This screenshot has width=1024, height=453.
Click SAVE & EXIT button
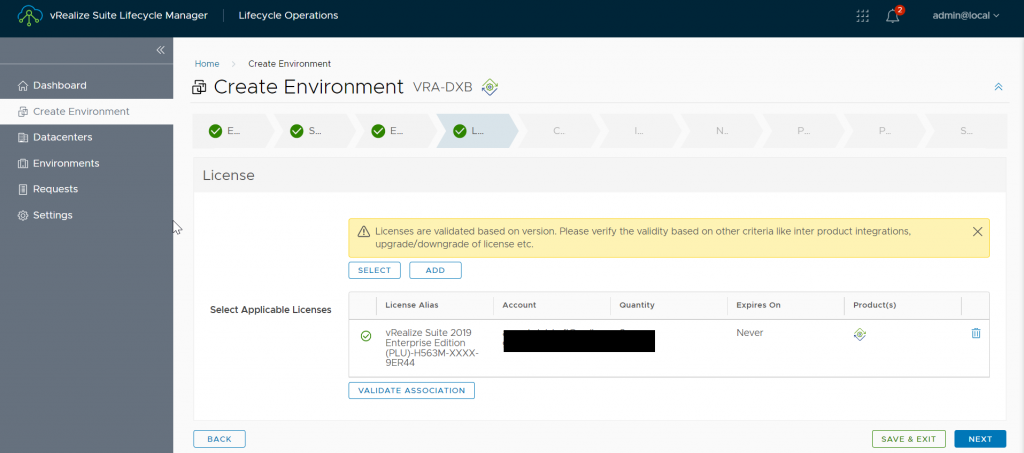[x=908, y=439]
